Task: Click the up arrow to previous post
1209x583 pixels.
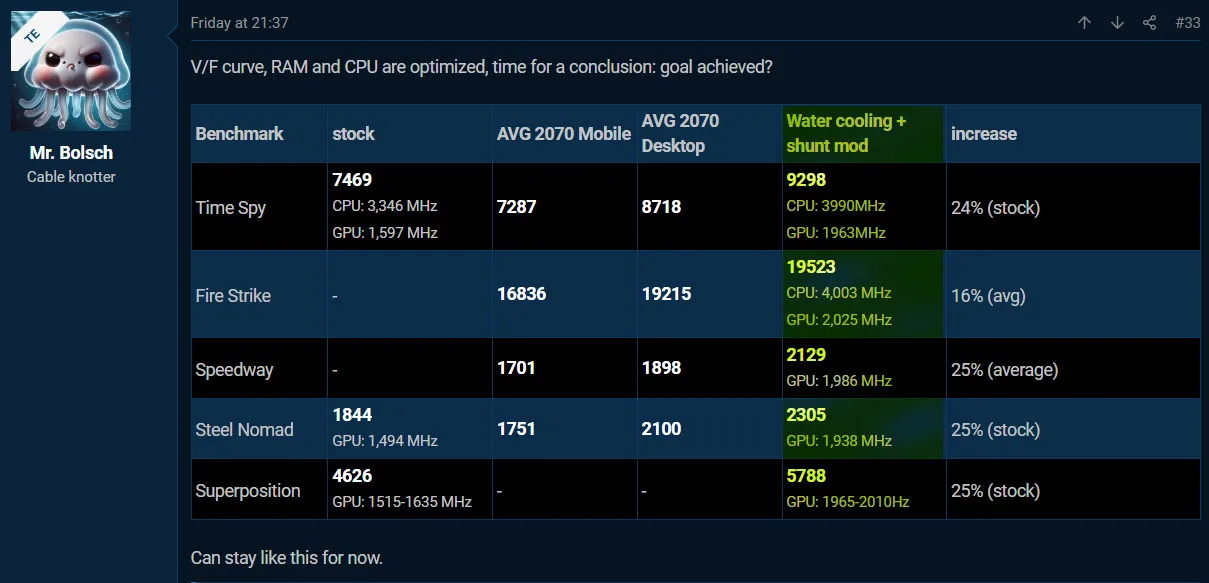Action: [1084, 23]
